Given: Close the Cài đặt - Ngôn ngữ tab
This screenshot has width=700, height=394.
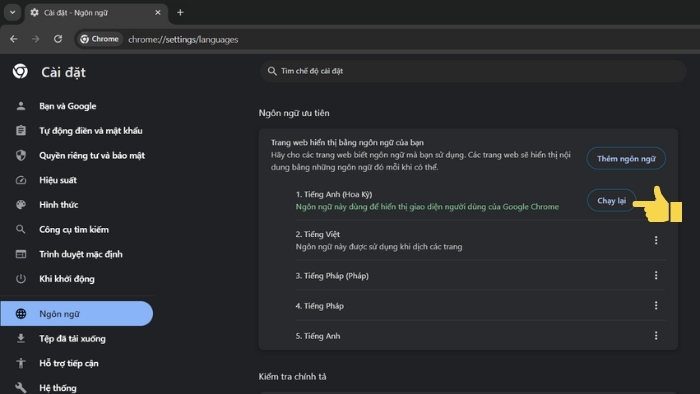Looking at the screenshot, I should 158,12.
